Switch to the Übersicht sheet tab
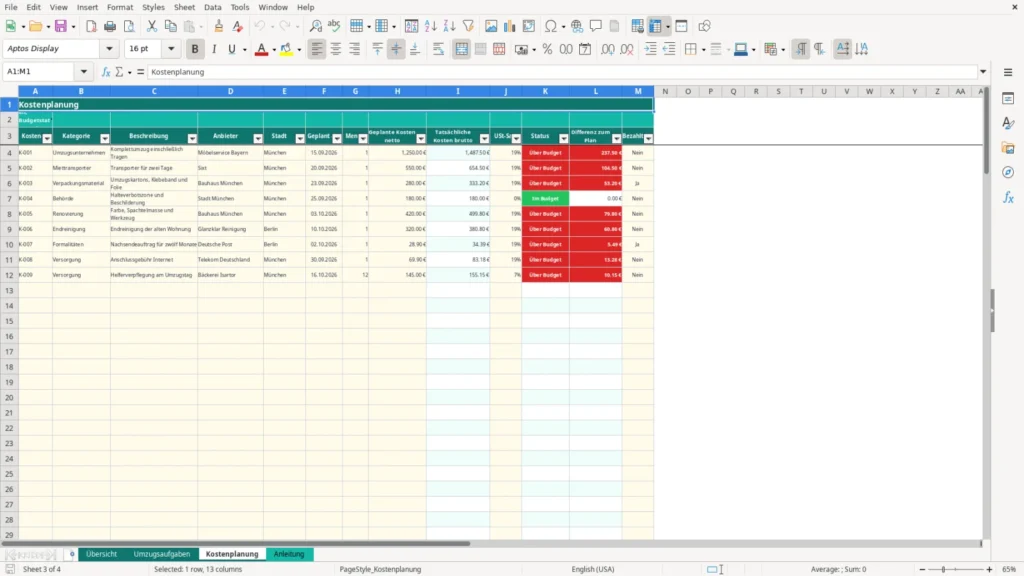 [101, 554]
